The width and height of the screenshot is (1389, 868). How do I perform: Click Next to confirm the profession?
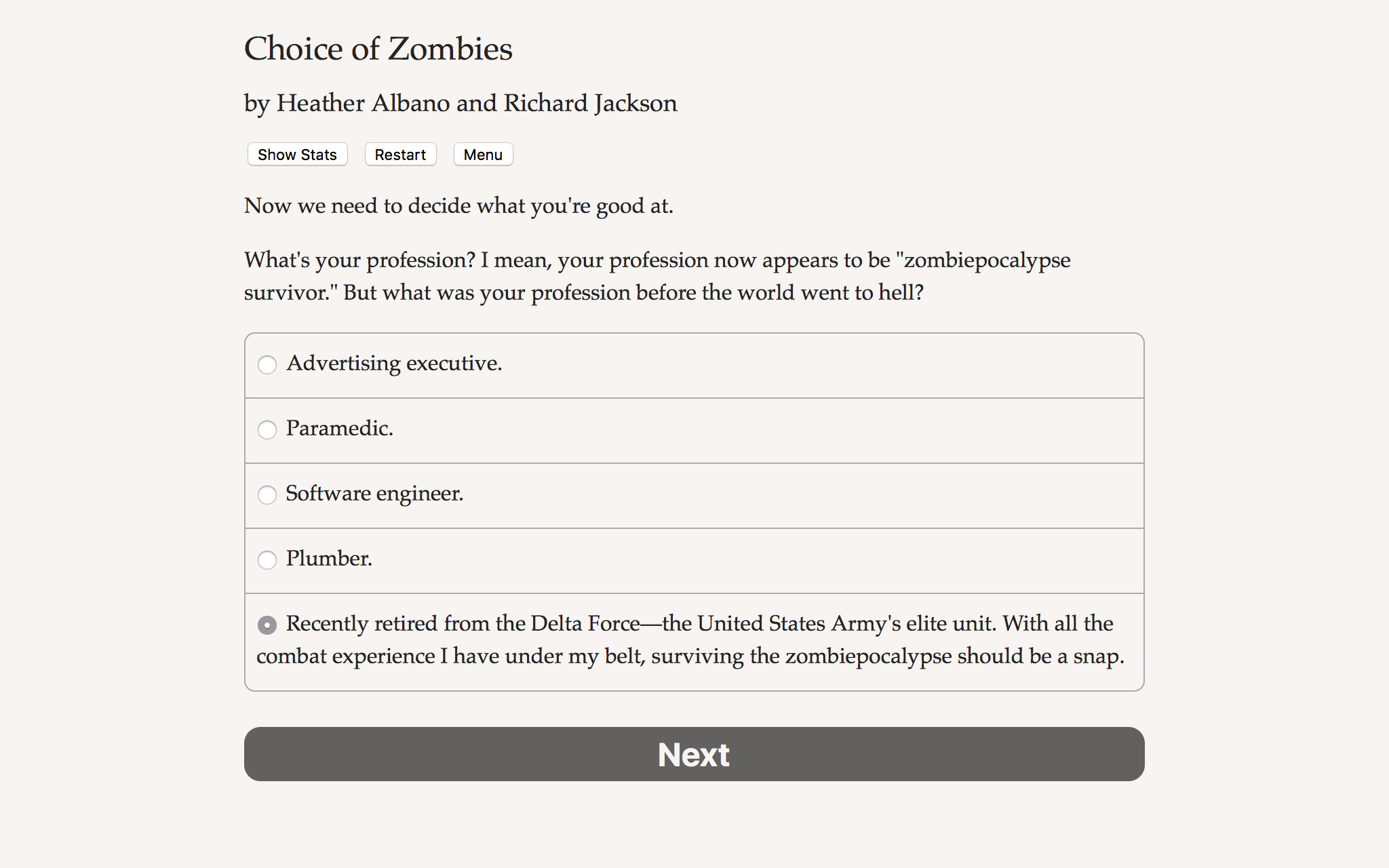tap(694, 754)
